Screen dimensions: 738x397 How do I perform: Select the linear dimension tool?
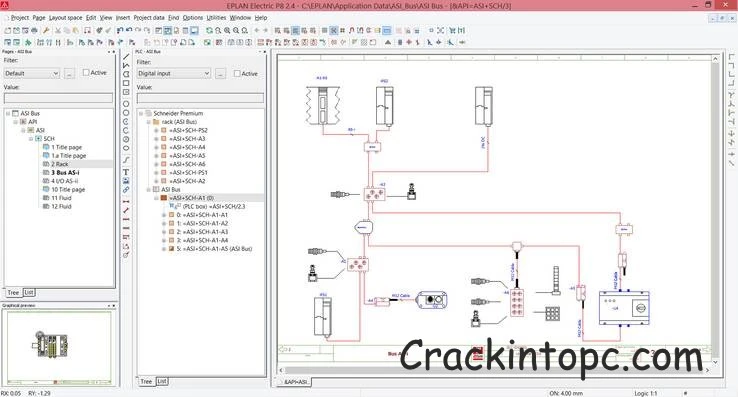point(126,202)
